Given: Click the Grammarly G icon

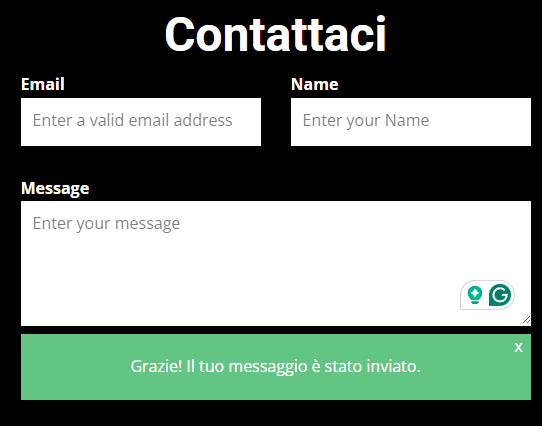Looking at the screenshot, I should [x=500, y=295].
